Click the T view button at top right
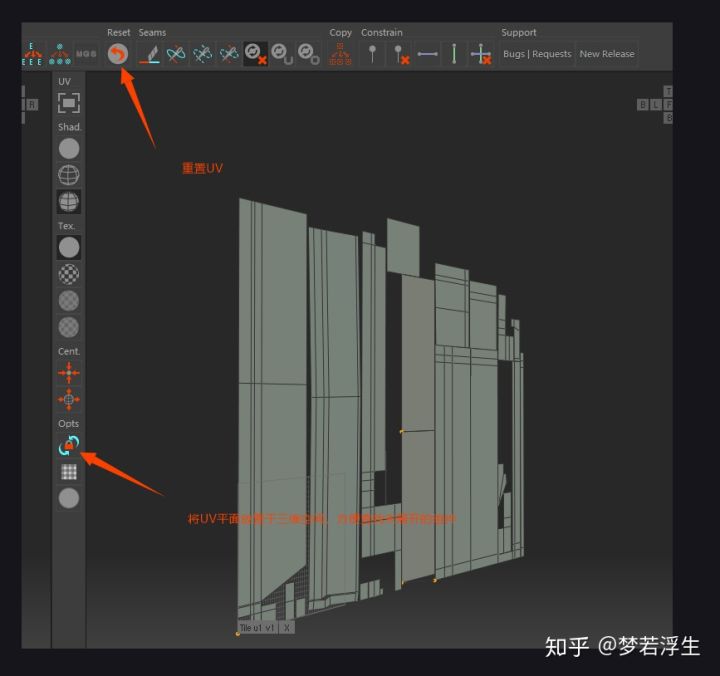Screen dimensions: 720x676 pyautogui.click(x=668, y=92)
